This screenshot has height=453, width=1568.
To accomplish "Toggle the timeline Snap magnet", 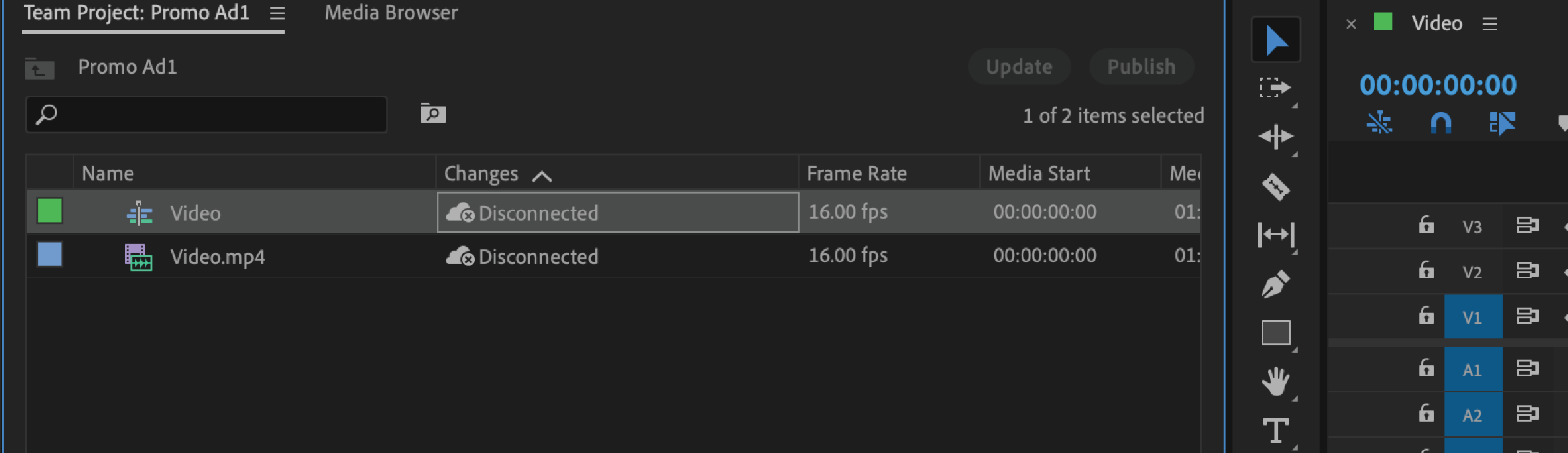I will pyautogui.click(x=1441, y=123).
